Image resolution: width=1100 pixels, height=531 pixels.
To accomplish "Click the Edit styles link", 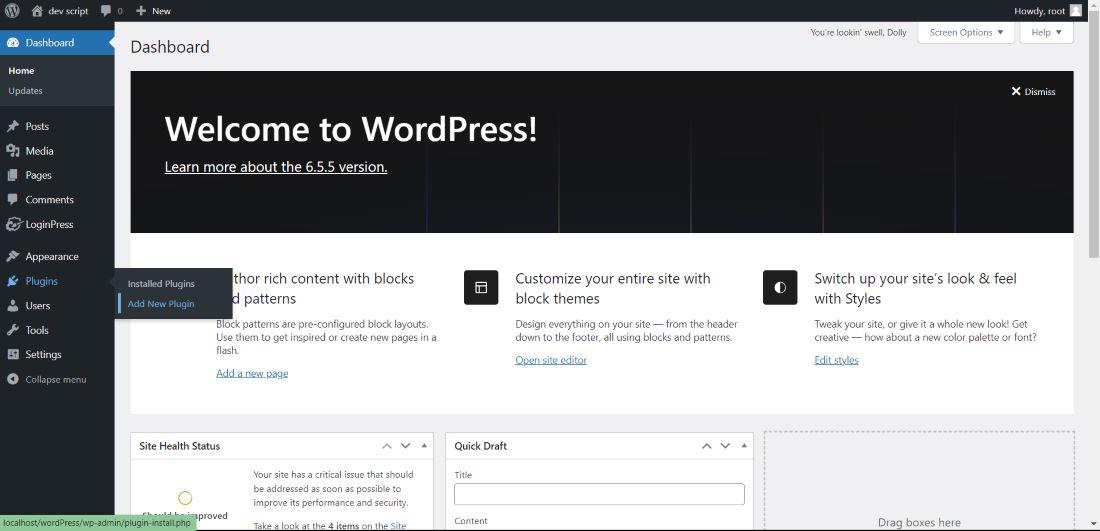I will (836, 360).
